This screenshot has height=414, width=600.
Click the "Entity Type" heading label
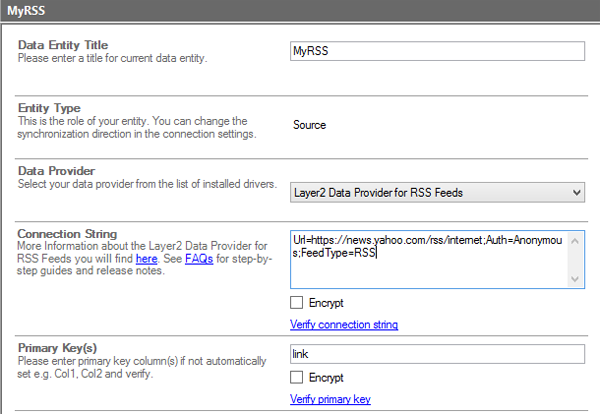[49, 108]
